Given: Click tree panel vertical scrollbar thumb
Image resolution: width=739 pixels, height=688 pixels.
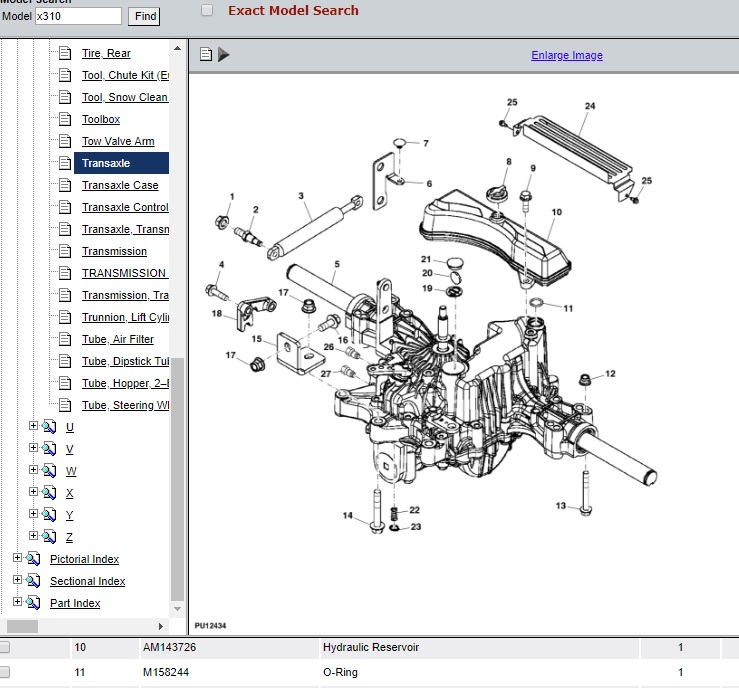Looking at the screenshot, I should coord(177,479).
